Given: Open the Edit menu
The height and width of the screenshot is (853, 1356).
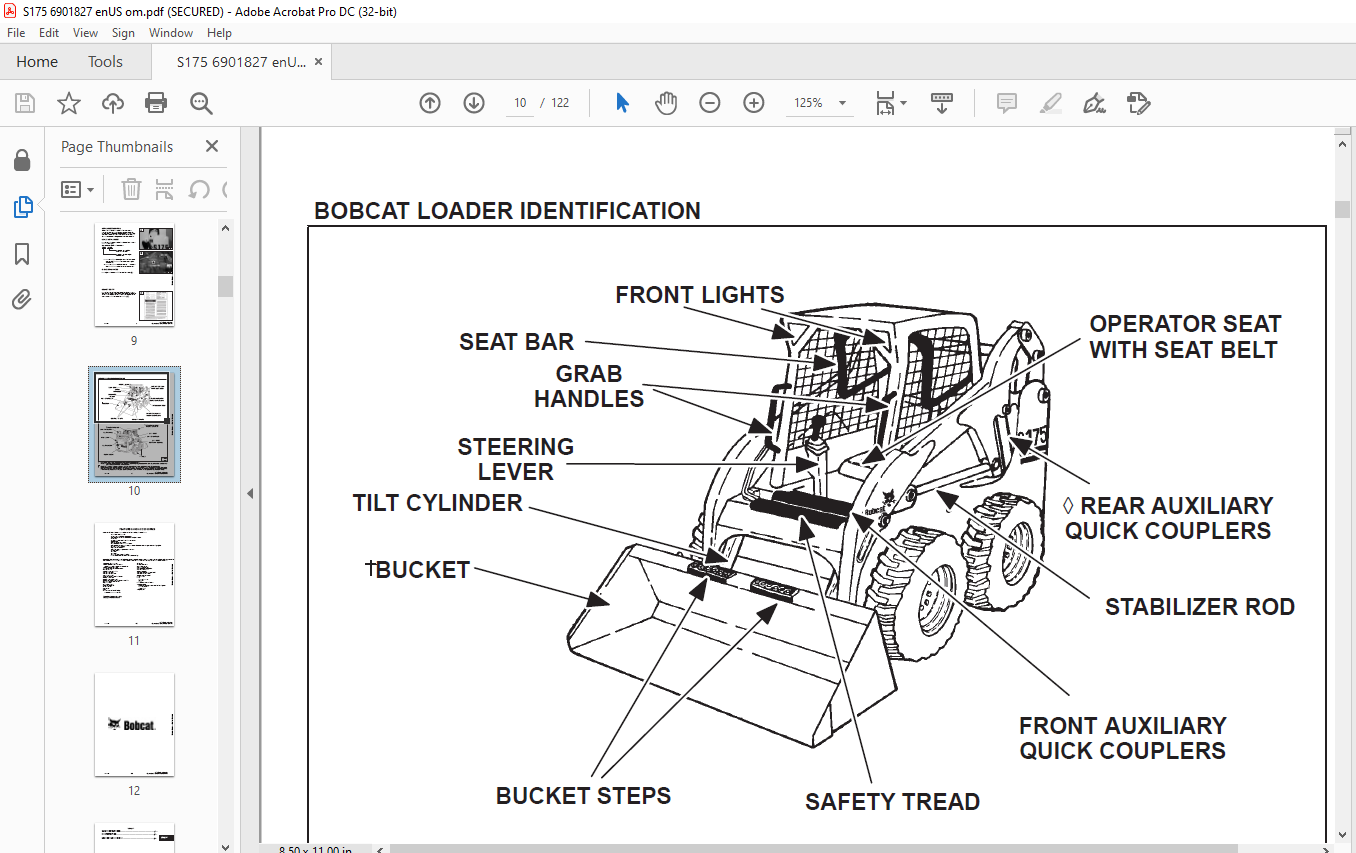Looking at the screenshot, I should click(49, 33).
